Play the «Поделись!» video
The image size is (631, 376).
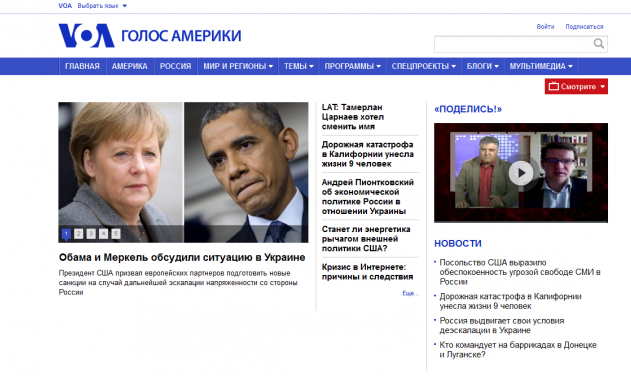pos(521,173)
